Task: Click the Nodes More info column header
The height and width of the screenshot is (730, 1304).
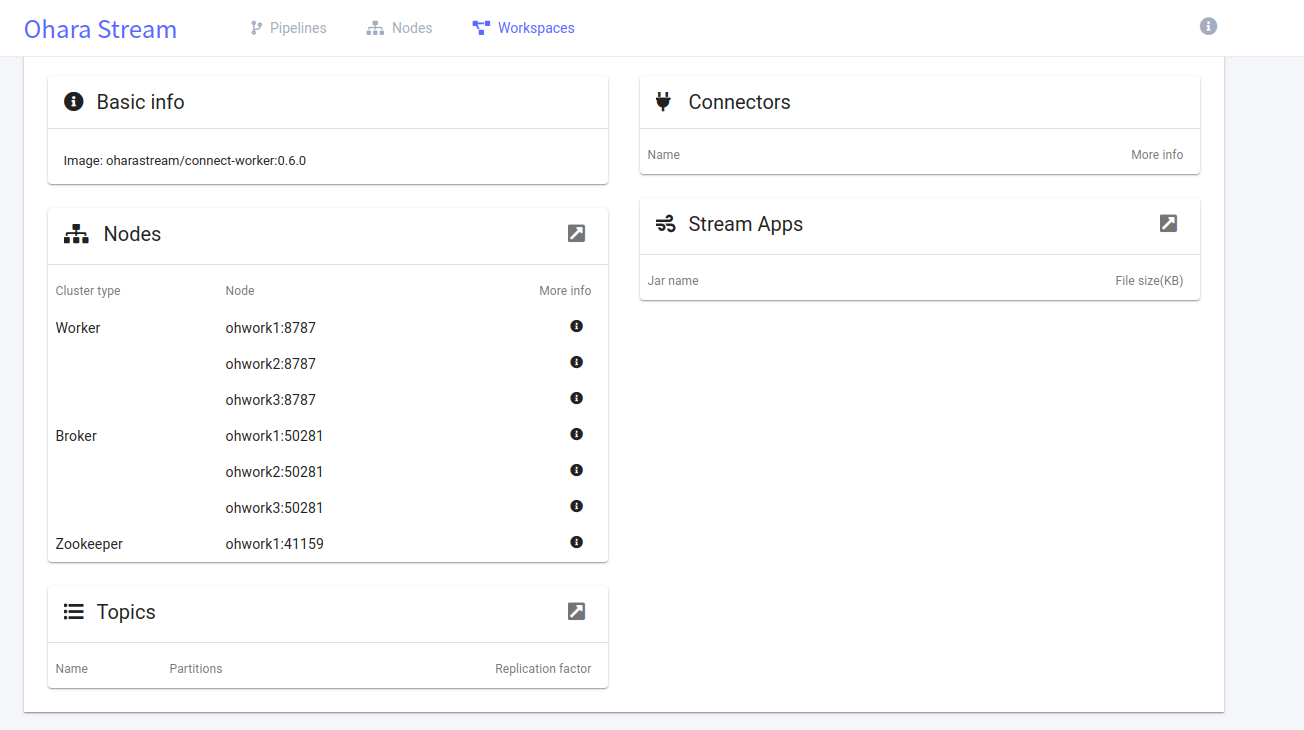Action: tap(565, 291)
